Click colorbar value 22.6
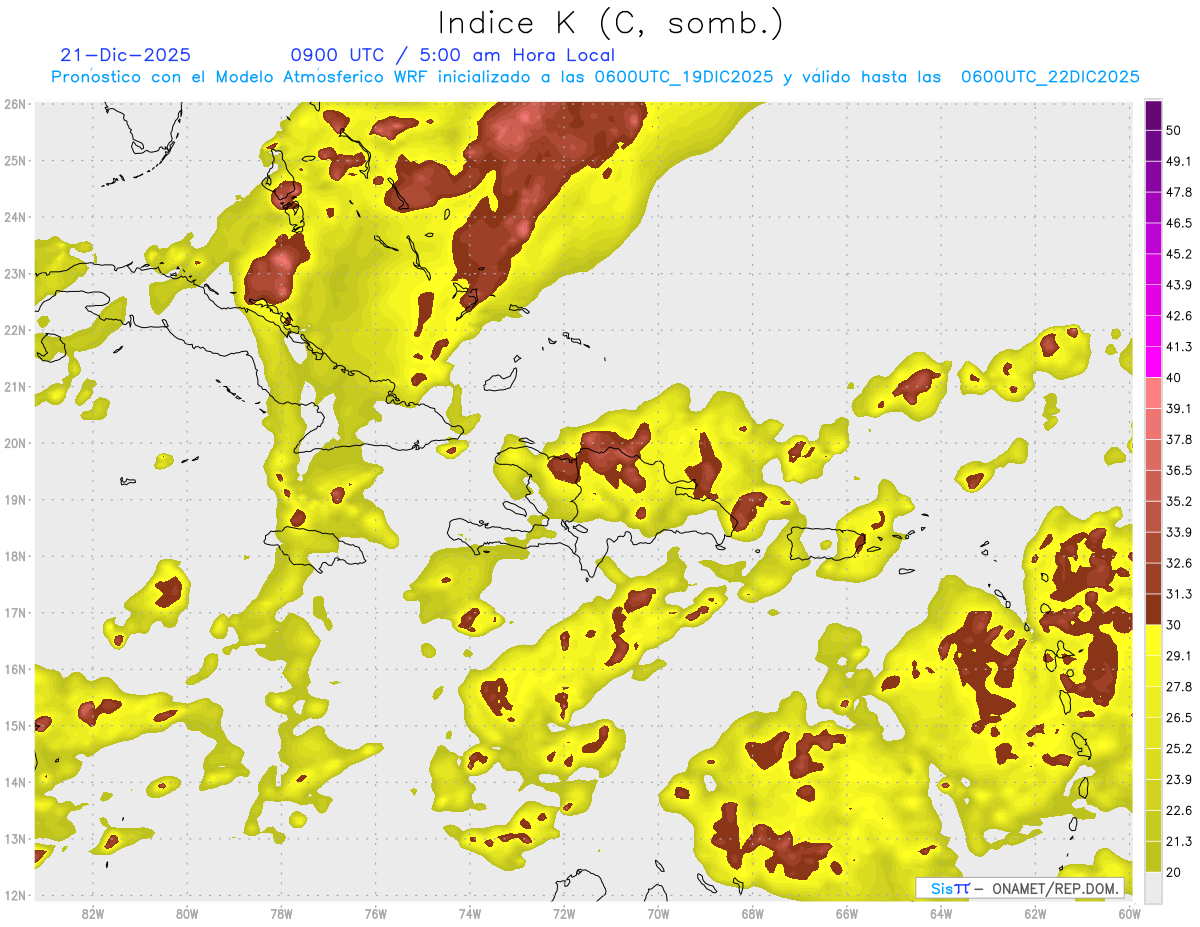The width and height of the screenshot is (1200, 927). [1178, 811]
